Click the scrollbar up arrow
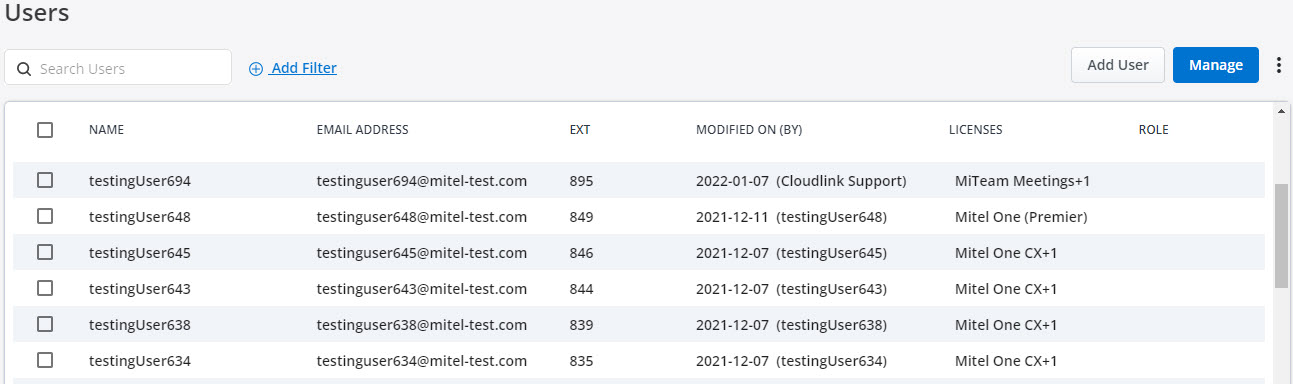The height and width of the screenshot is (384, 1293). click(1281, 111)
